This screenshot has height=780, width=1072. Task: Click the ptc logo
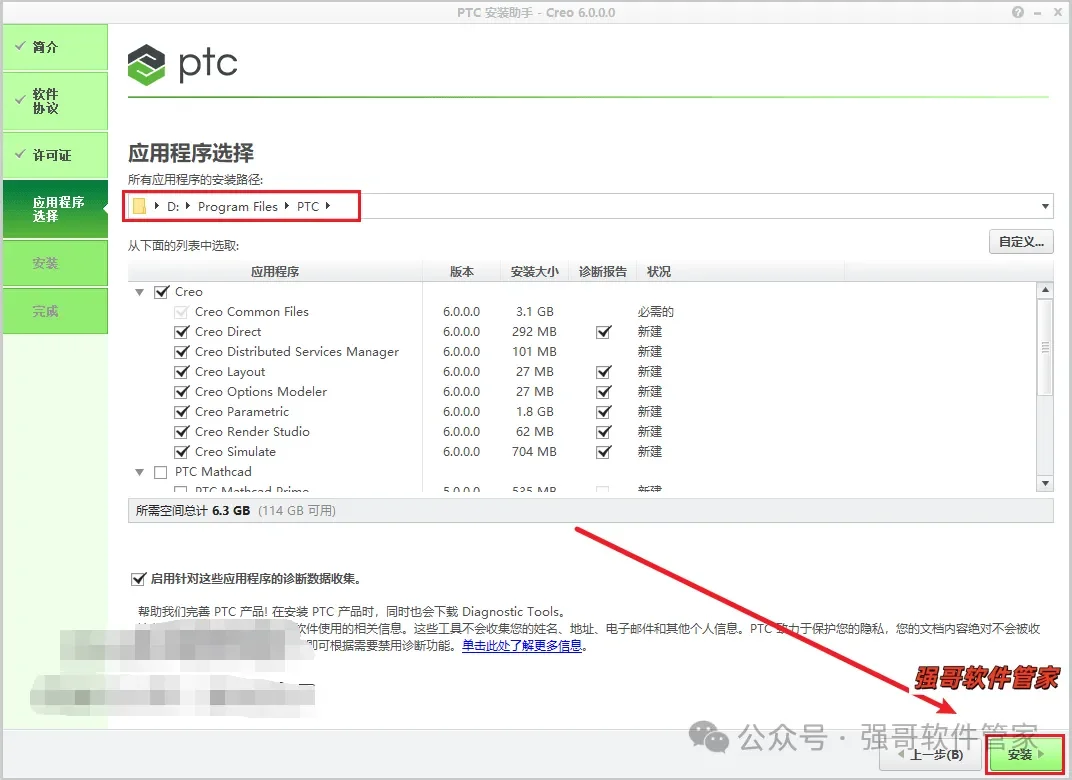click(x=183, y=64)
